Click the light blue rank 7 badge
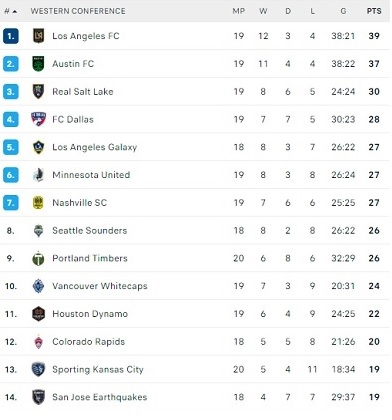392x420 pixels. [11, 203]
